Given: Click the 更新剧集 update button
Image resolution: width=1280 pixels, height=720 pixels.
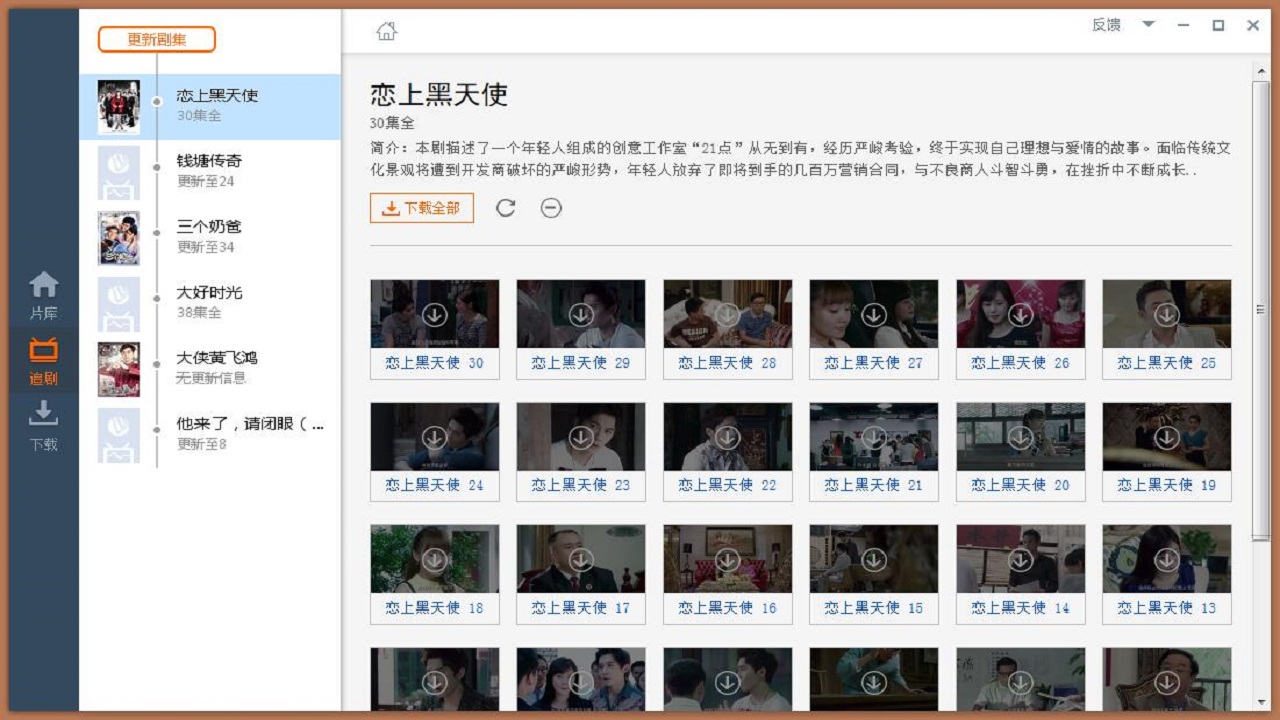Looking at the screenshot, I should [x=156, y=39].
